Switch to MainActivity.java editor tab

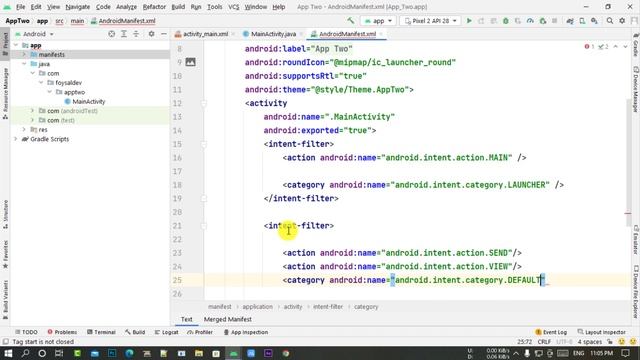tap(273, 34)
